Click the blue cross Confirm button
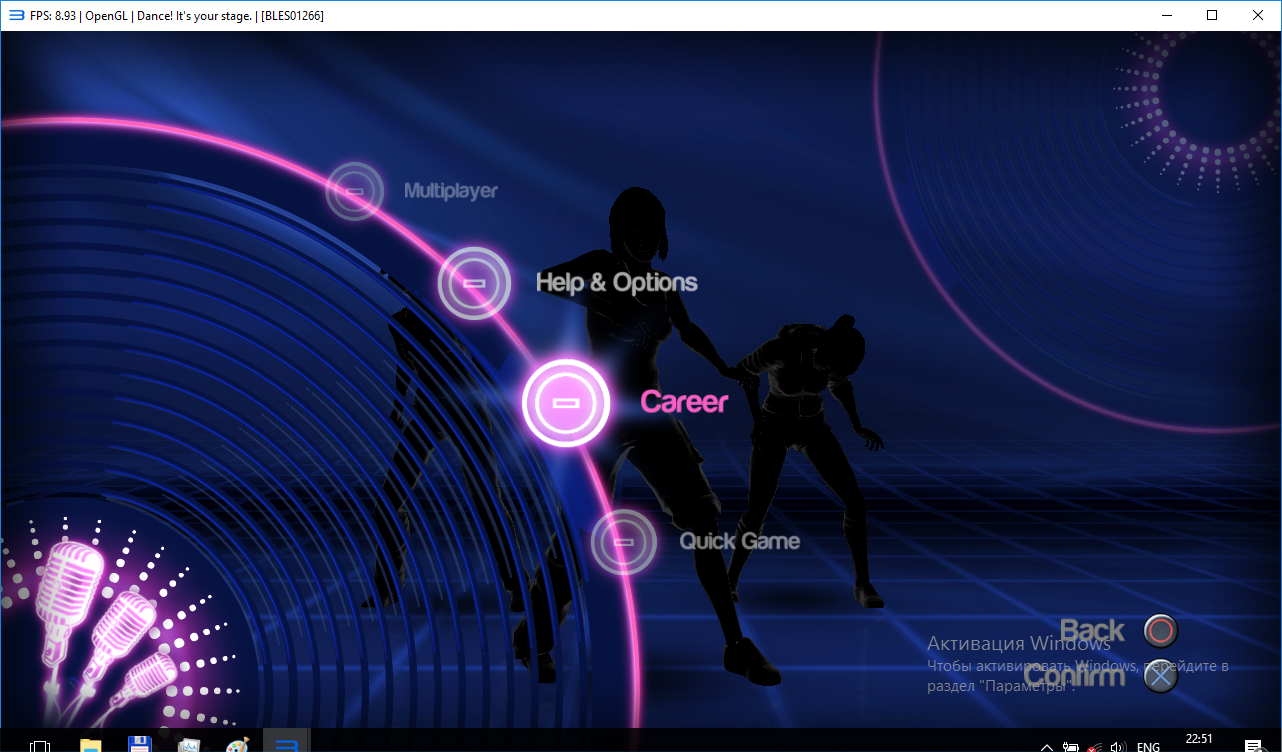1282x752 pixels. tap(1160, 677)
